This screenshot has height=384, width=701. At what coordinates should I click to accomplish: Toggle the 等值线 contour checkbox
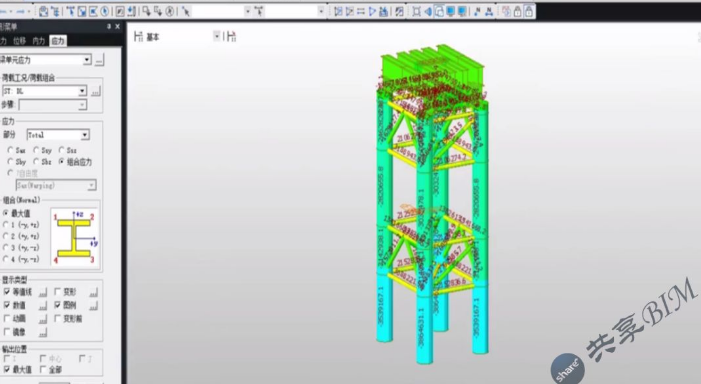[x=7, y=291]
